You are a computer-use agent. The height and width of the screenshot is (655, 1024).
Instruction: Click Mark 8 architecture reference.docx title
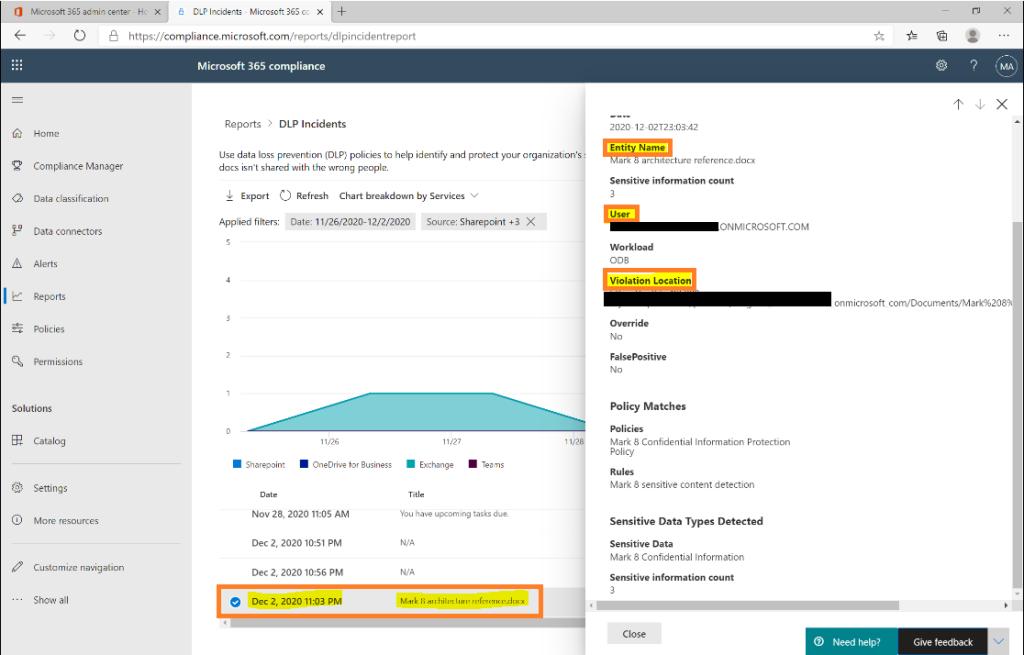coord(462,601)
